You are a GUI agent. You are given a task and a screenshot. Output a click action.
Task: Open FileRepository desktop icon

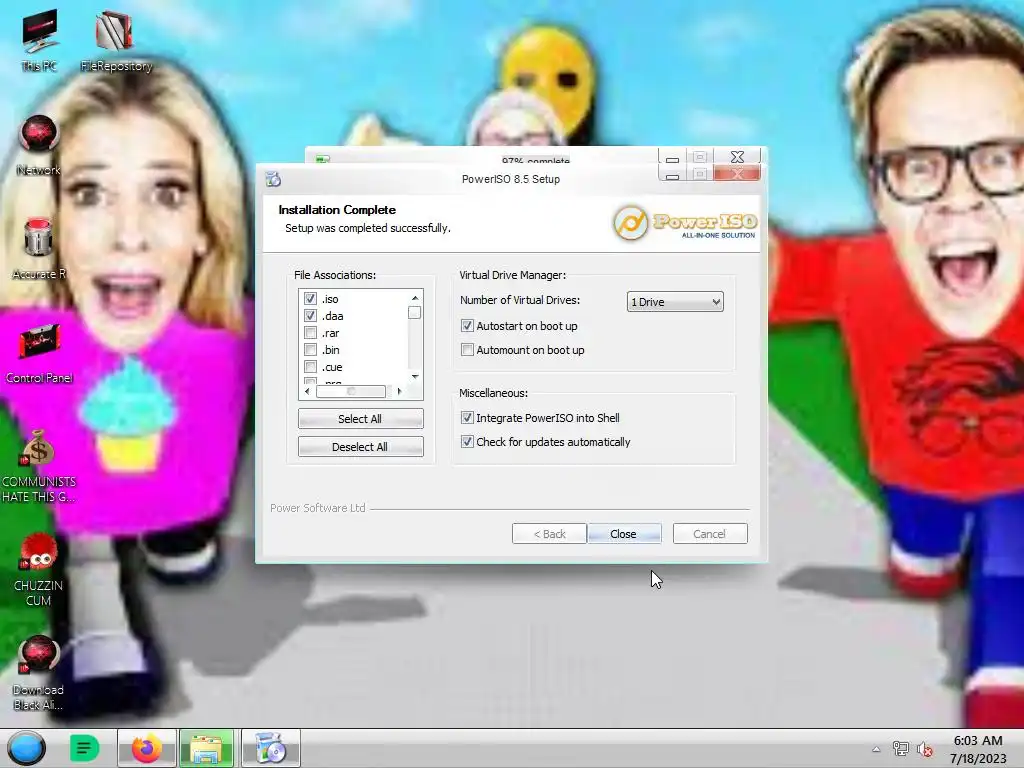click(116, 40)
